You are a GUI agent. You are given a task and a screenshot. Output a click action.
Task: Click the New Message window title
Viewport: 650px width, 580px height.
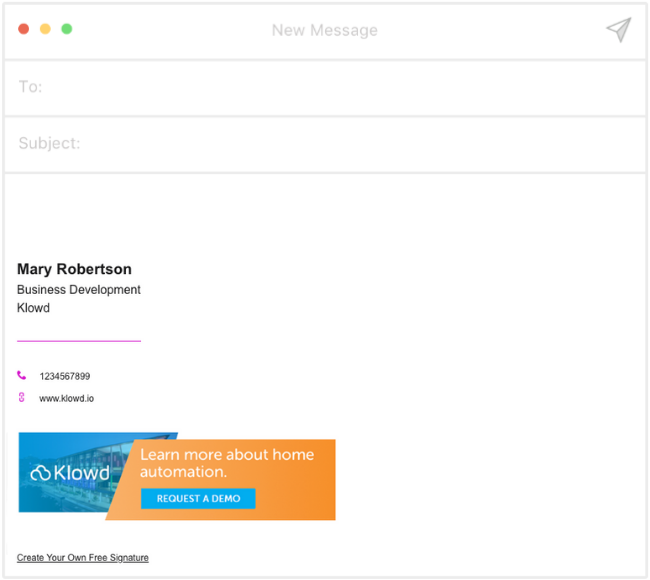[x=325, y=30]
